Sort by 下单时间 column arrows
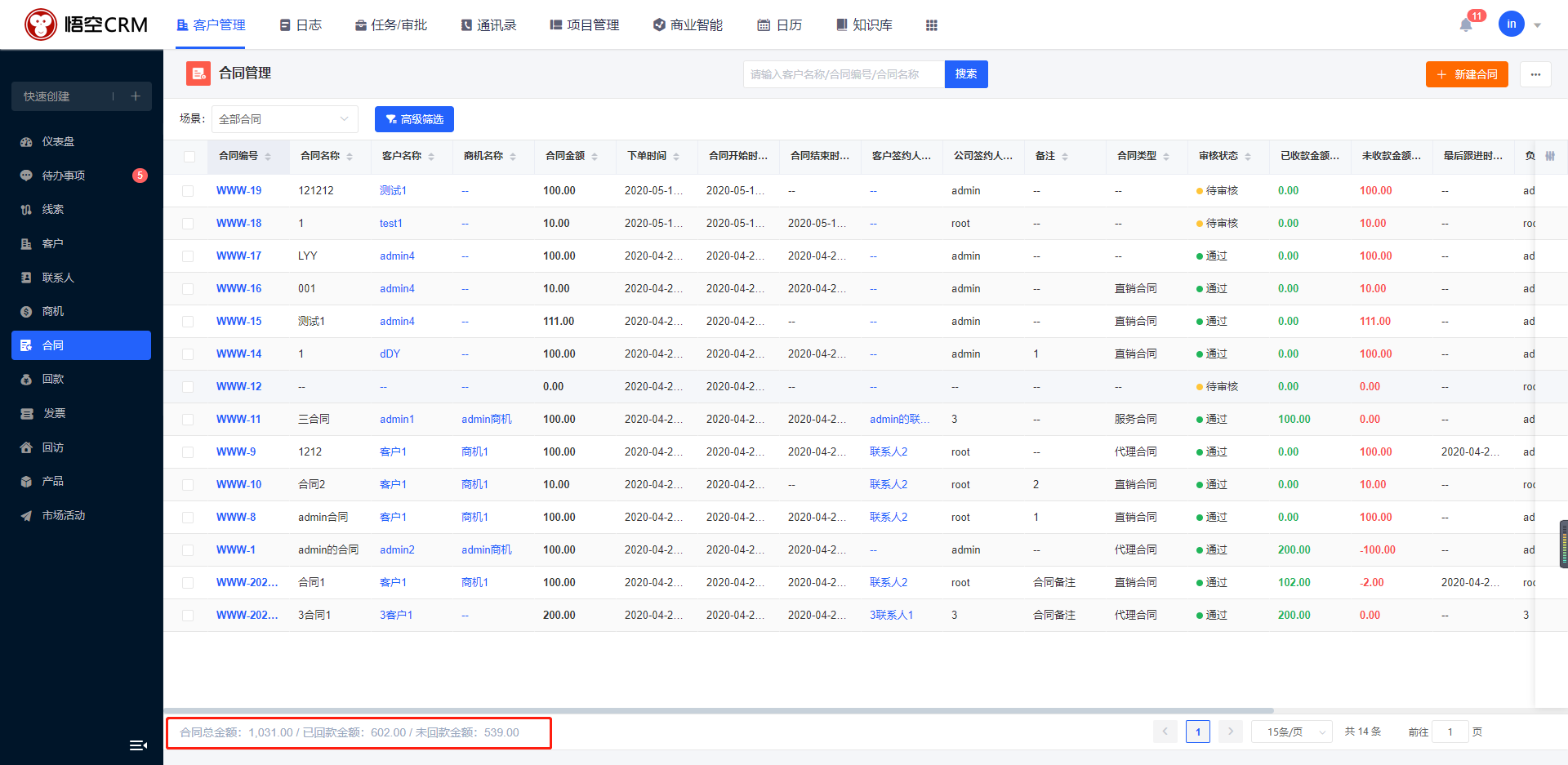1568x765 pixels. tap(676, 156)
